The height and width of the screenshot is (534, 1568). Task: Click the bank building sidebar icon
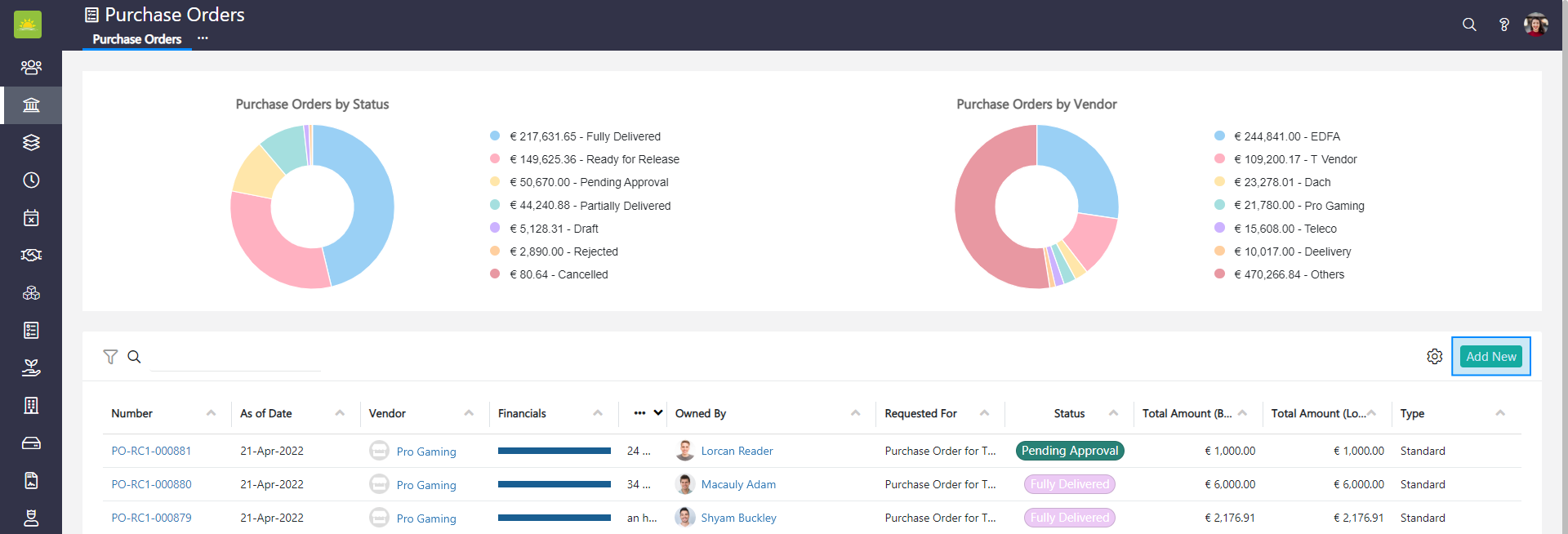[x=31, y=105]
